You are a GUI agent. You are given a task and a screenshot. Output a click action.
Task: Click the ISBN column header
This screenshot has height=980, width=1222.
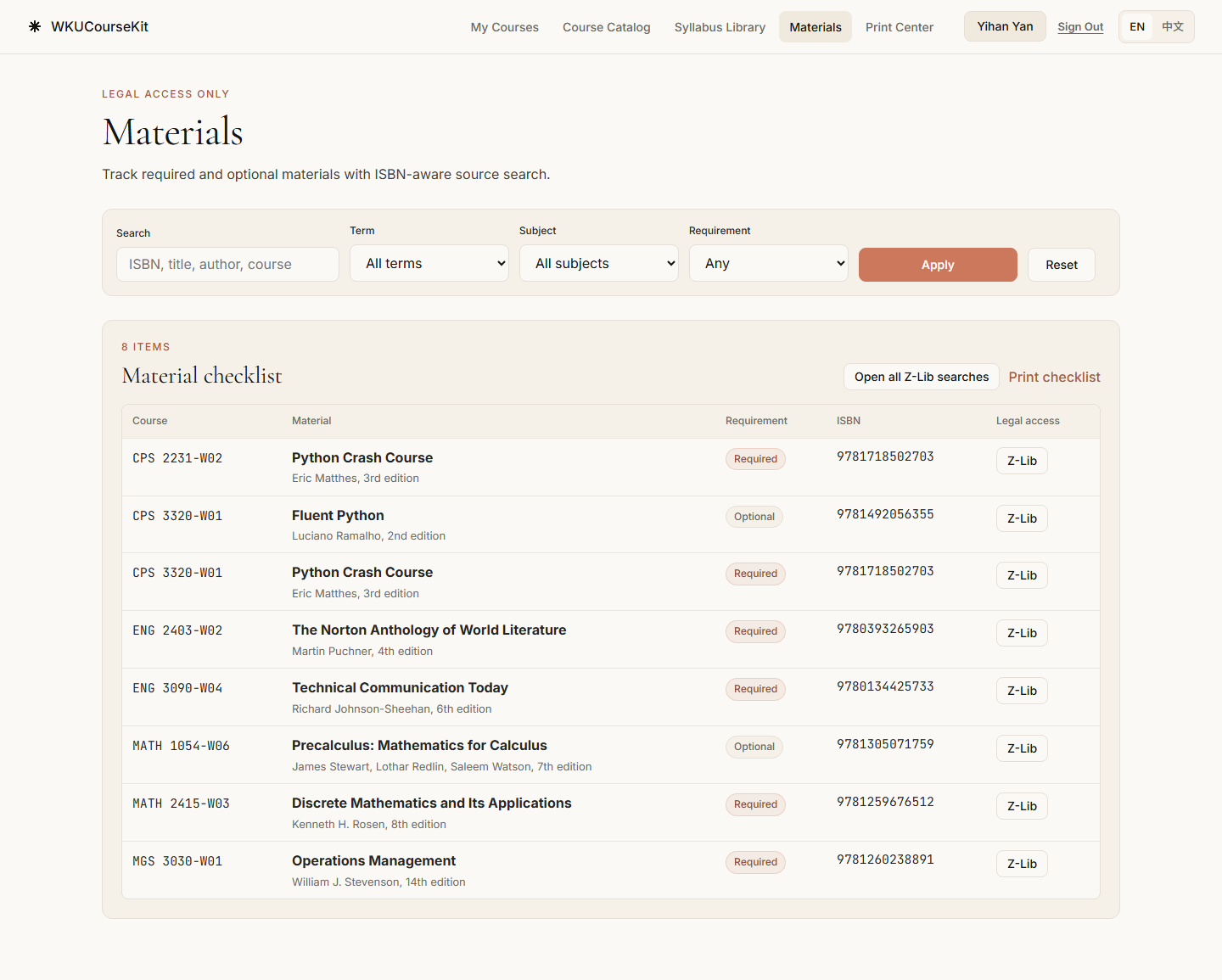point(849,421)
